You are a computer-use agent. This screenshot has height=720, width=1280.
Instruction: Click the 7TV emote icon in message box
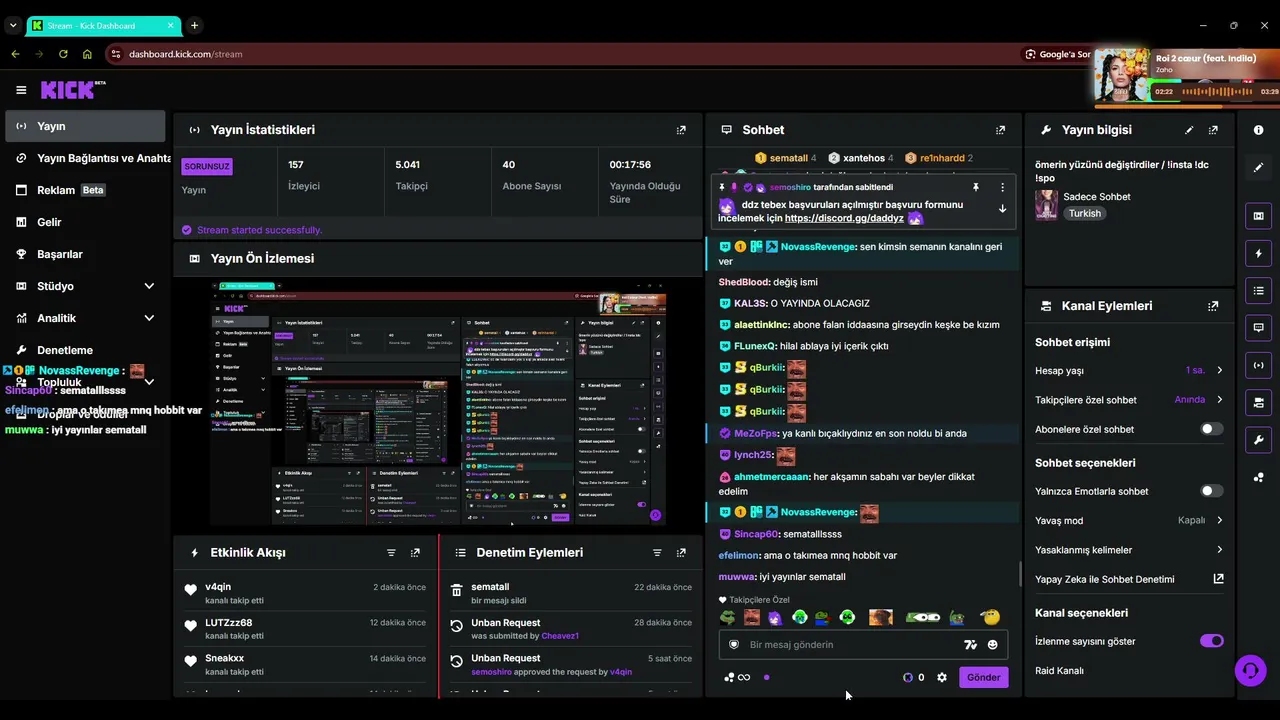969,645
